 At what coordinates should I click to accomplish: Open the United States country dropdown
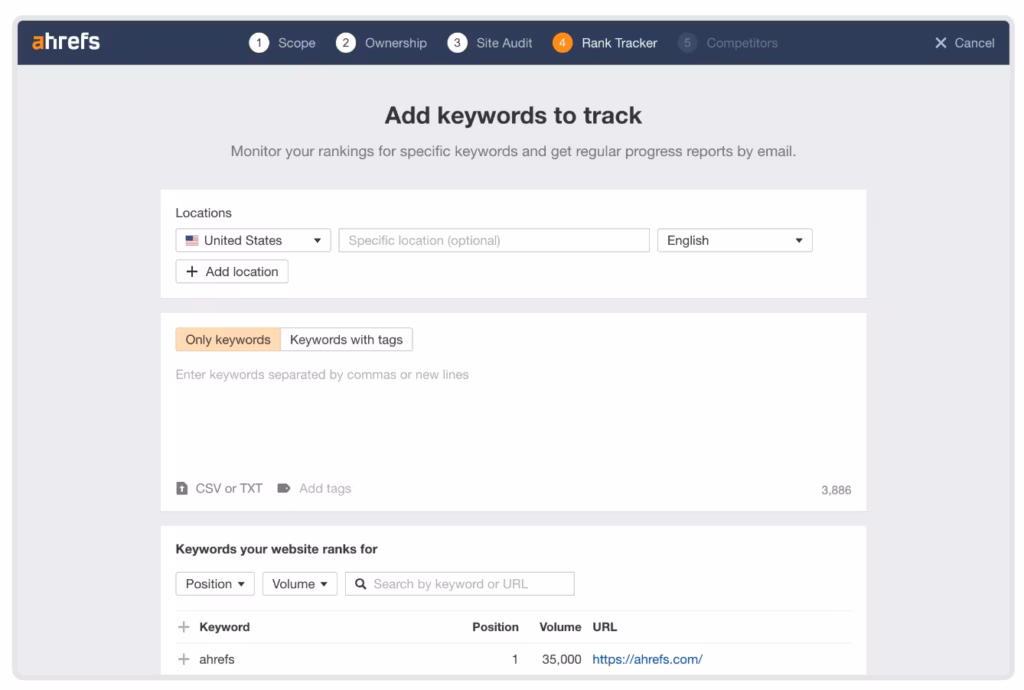click(253, 240)
